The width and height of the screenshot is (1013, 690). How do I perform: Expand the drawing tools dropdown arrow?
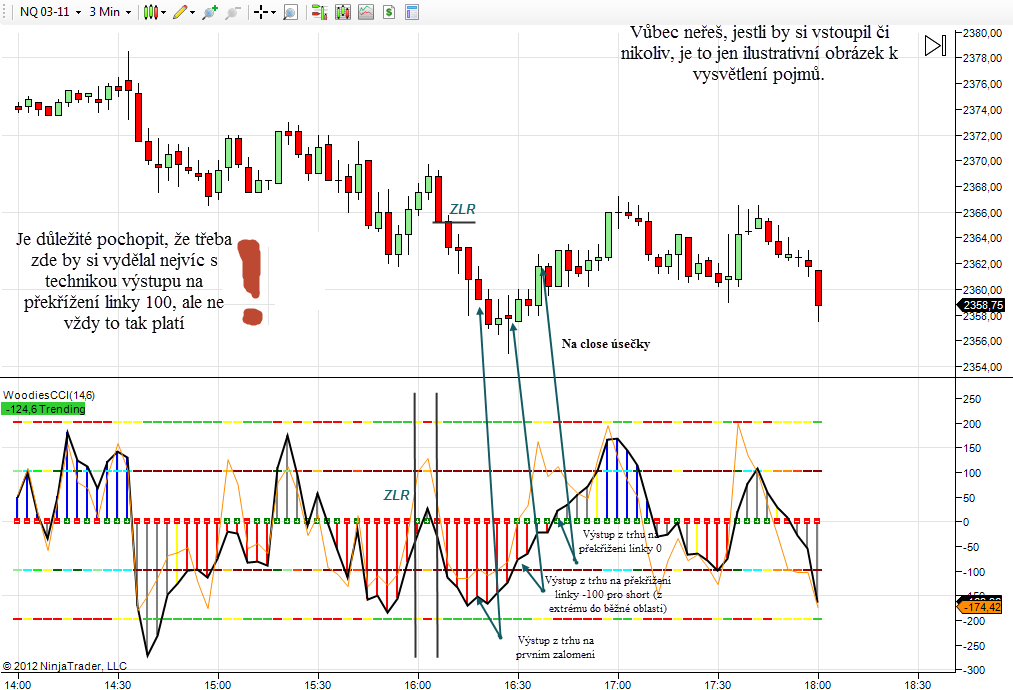[193, 12]
